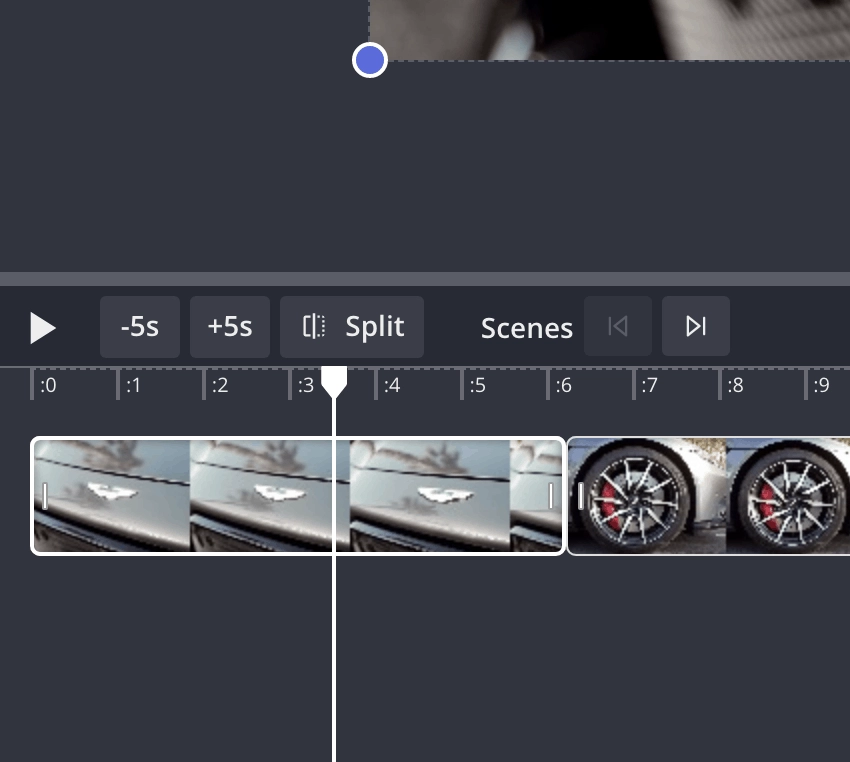Select the wheel clip in the timeline
The image size is (850, 762).
pyautogui.click(x=710, y=495)
